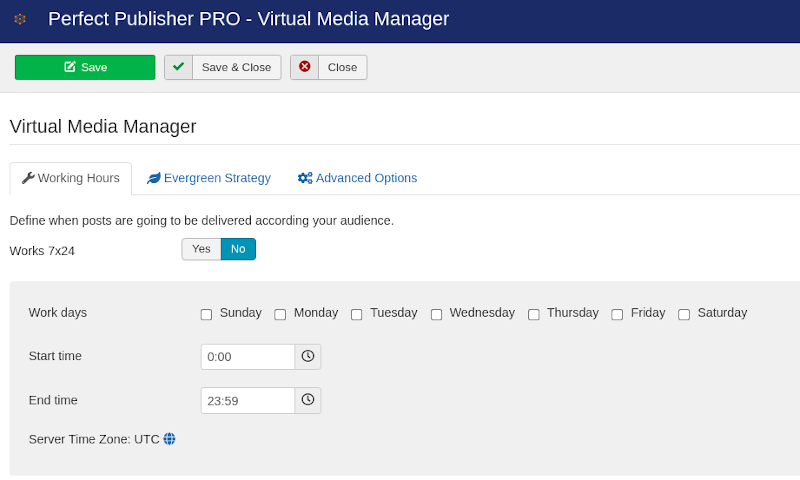Viewport: 800px width, 480px height.
Task: Open the Advanced Options tab
Action: [357, 178]
